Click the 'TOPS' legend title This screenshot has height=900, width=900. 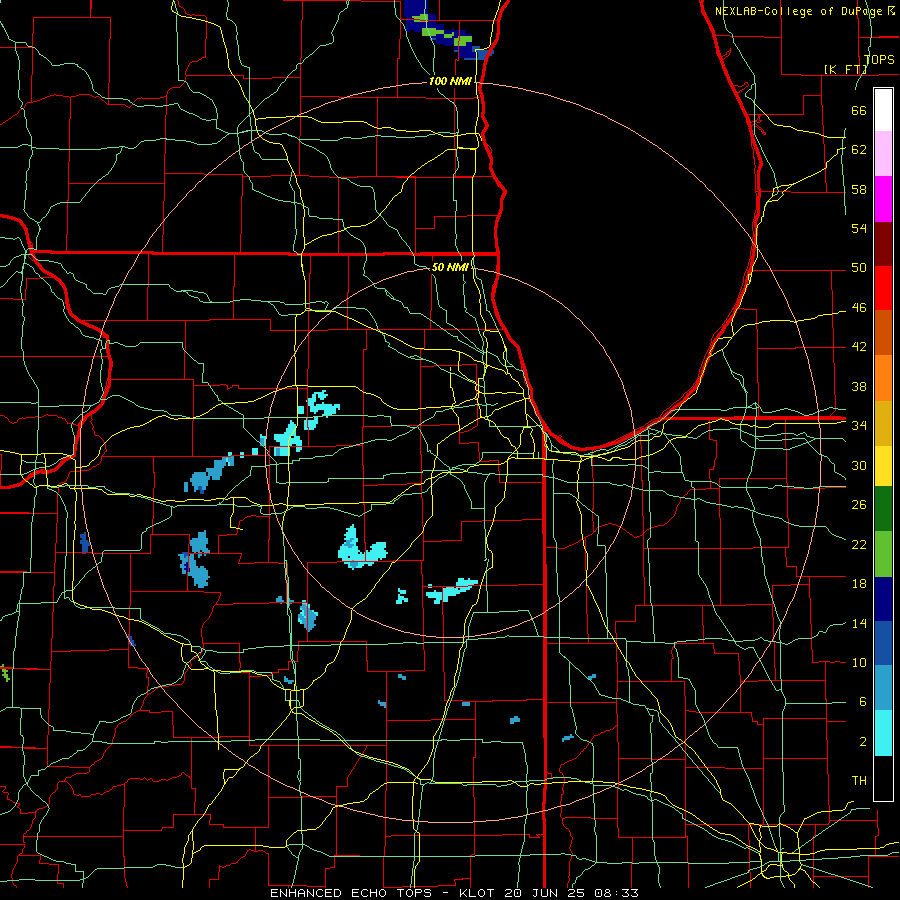point(879,60)
